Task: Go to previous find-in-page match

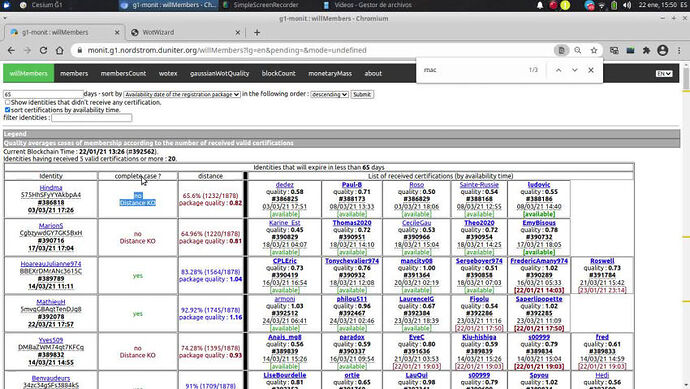Action: [558, 70]
